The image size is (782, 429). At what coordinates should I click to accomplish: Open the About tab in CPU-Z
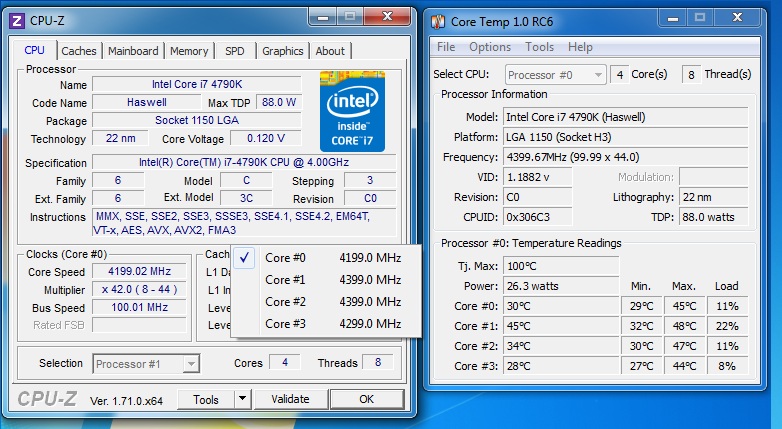(330, 51)
